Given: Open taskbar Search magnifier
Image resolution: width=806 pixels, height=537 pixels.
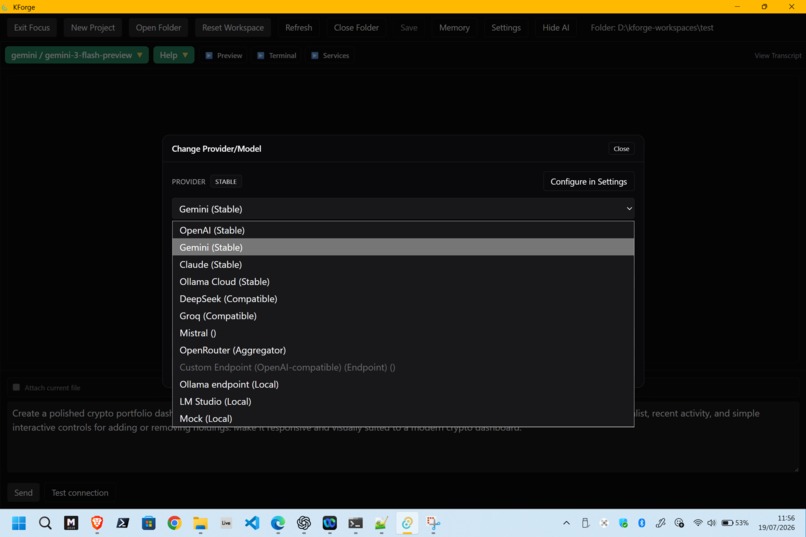Looking at the screenshot, I should pos(45,523).
